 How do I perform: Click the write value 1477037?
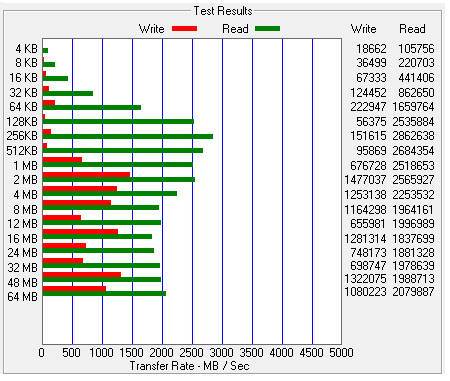point(365,180)
